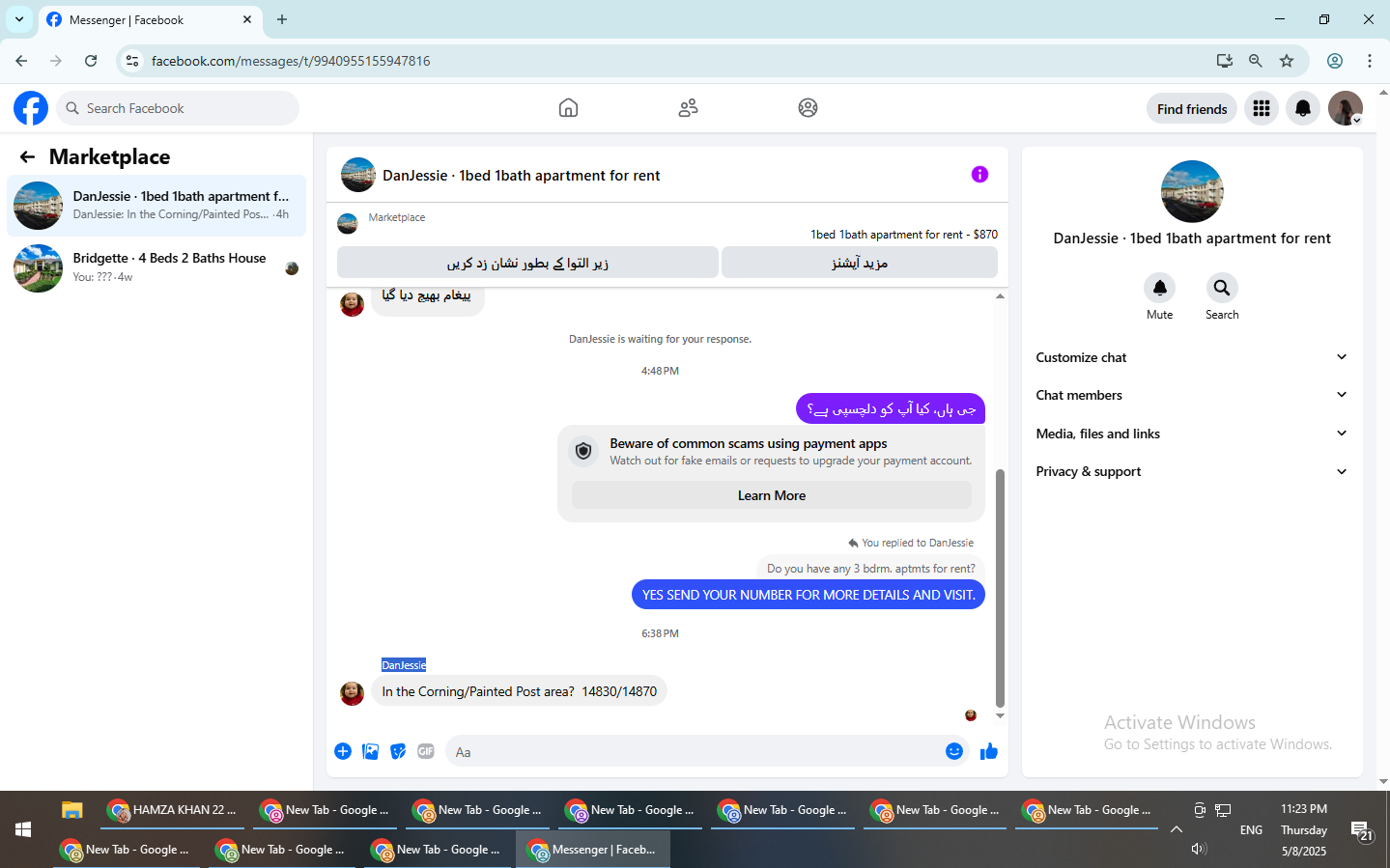Open conversation information purple icon

pyautogui.click(x=979, y=175)
